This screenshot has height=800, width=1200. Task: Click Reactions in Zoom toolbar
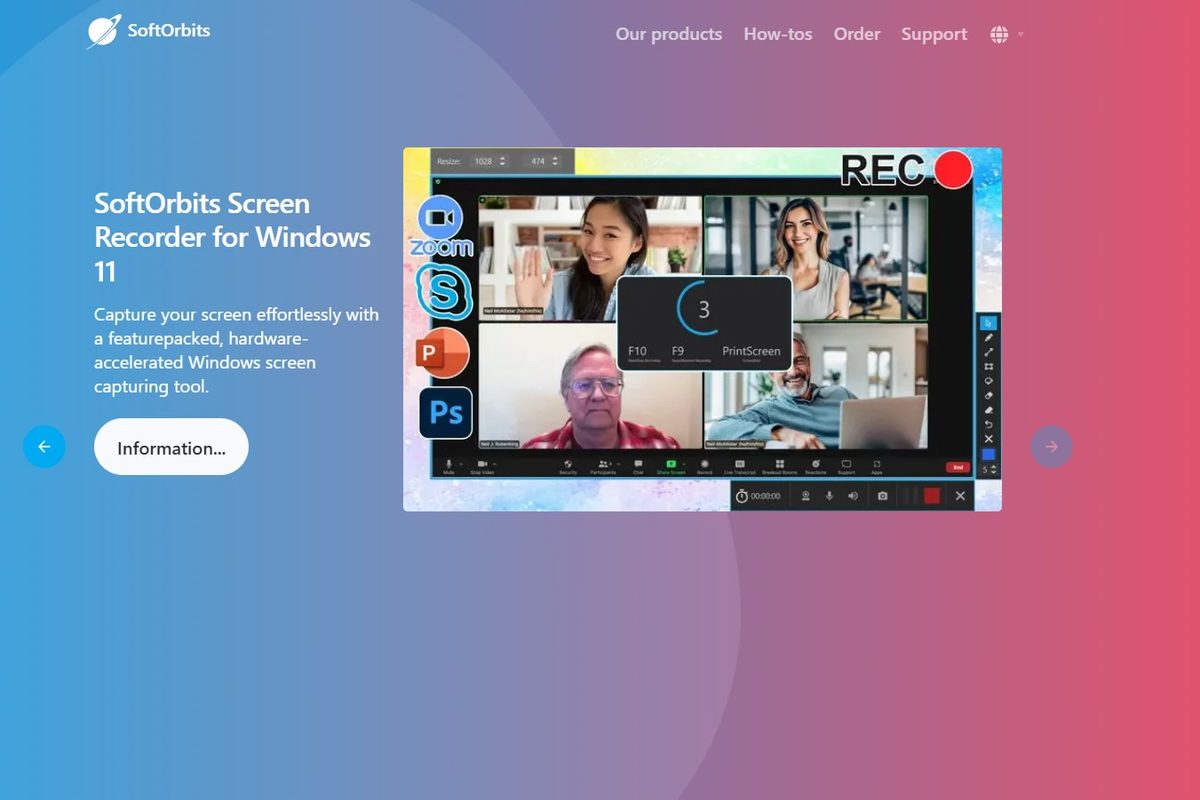tap(816, 466)
